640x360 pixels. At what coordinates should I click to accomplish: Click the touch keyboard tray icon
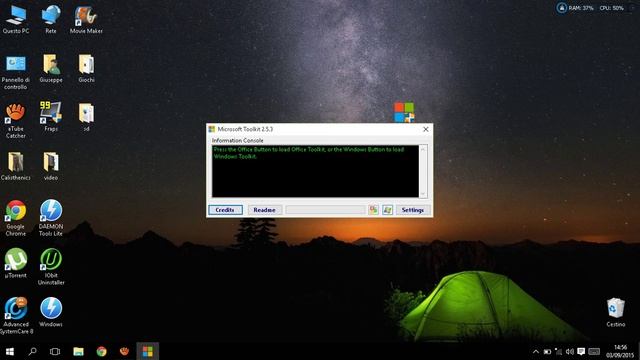(594, 351)
